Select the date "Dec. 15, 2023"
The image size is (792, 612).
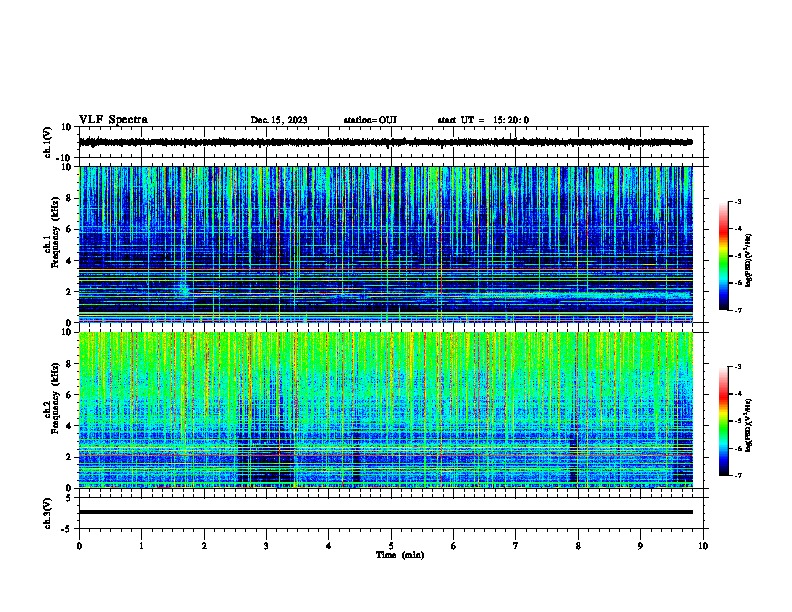point(279,120)
